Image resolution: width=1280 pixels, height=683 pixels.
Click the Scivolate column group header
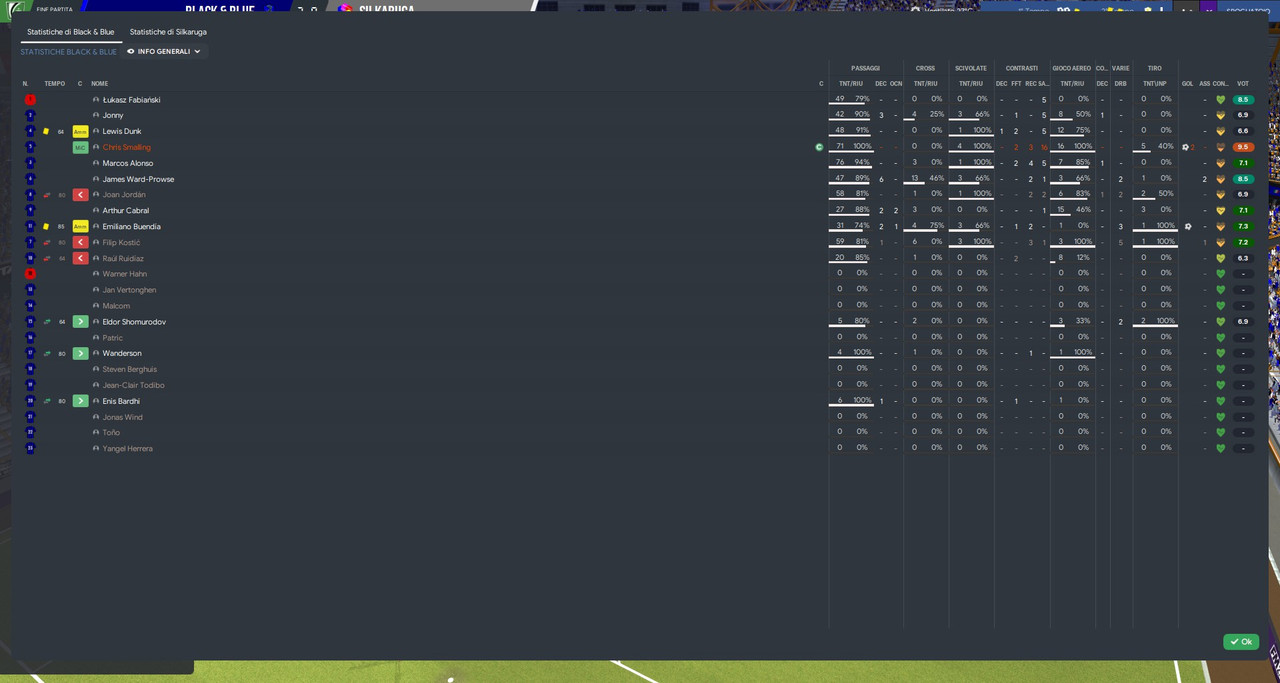[971, 69]
